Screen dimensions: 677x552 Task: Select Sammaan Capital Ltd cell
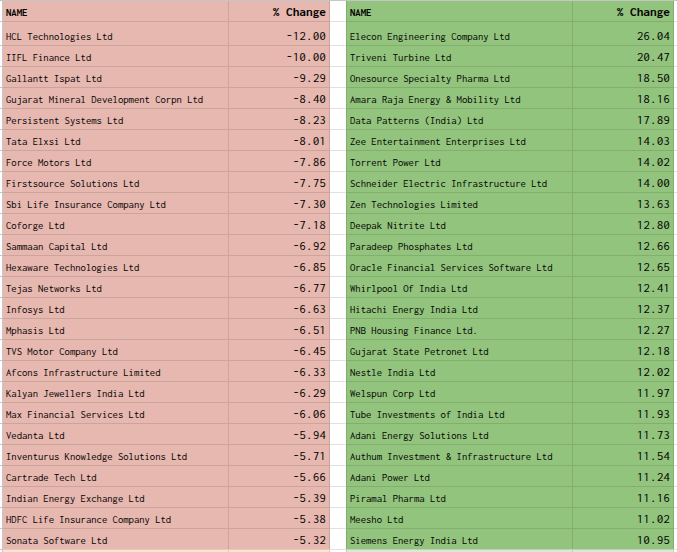(115, 247)
